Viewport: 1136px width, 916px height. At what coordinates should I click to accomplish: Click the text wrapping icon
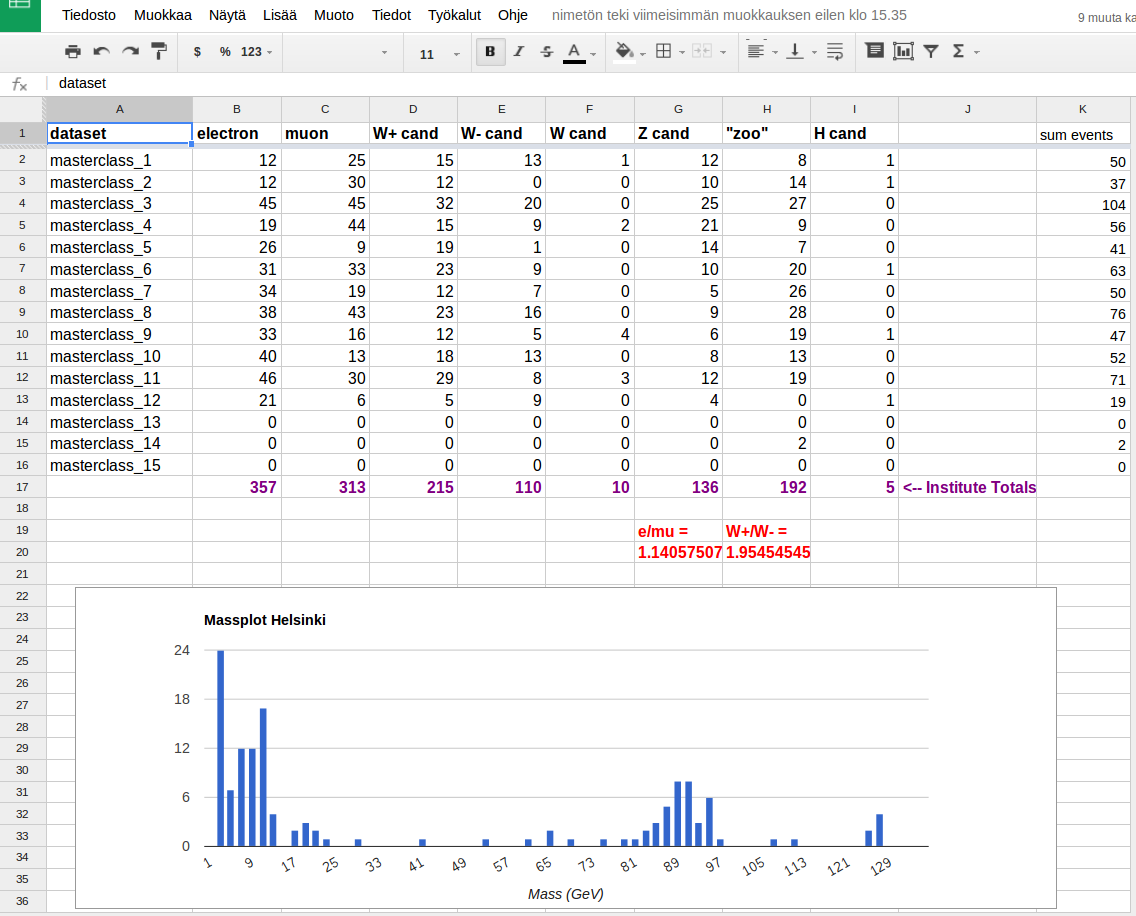point(835,51)
